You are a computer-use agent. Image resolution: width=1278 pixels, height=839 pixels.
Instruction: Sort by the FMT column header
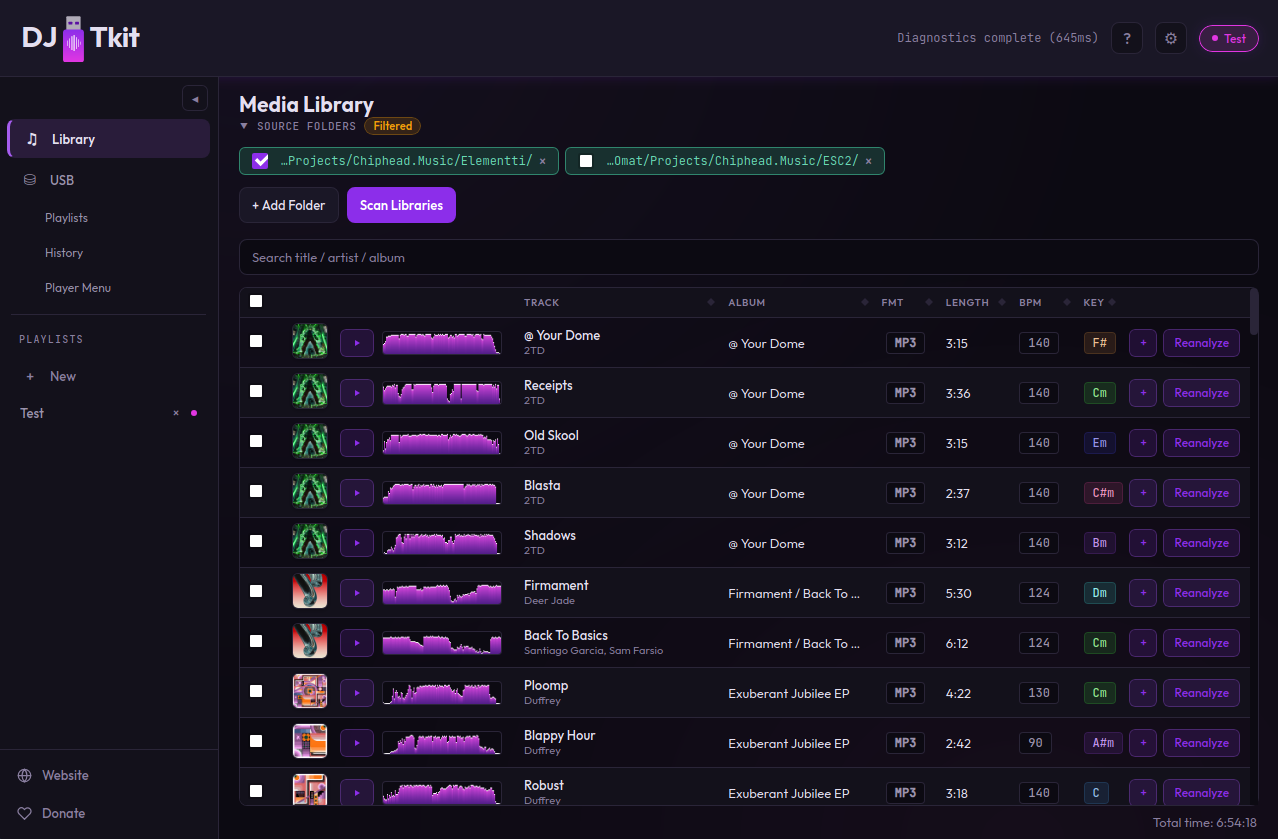[x=892, y=302]
